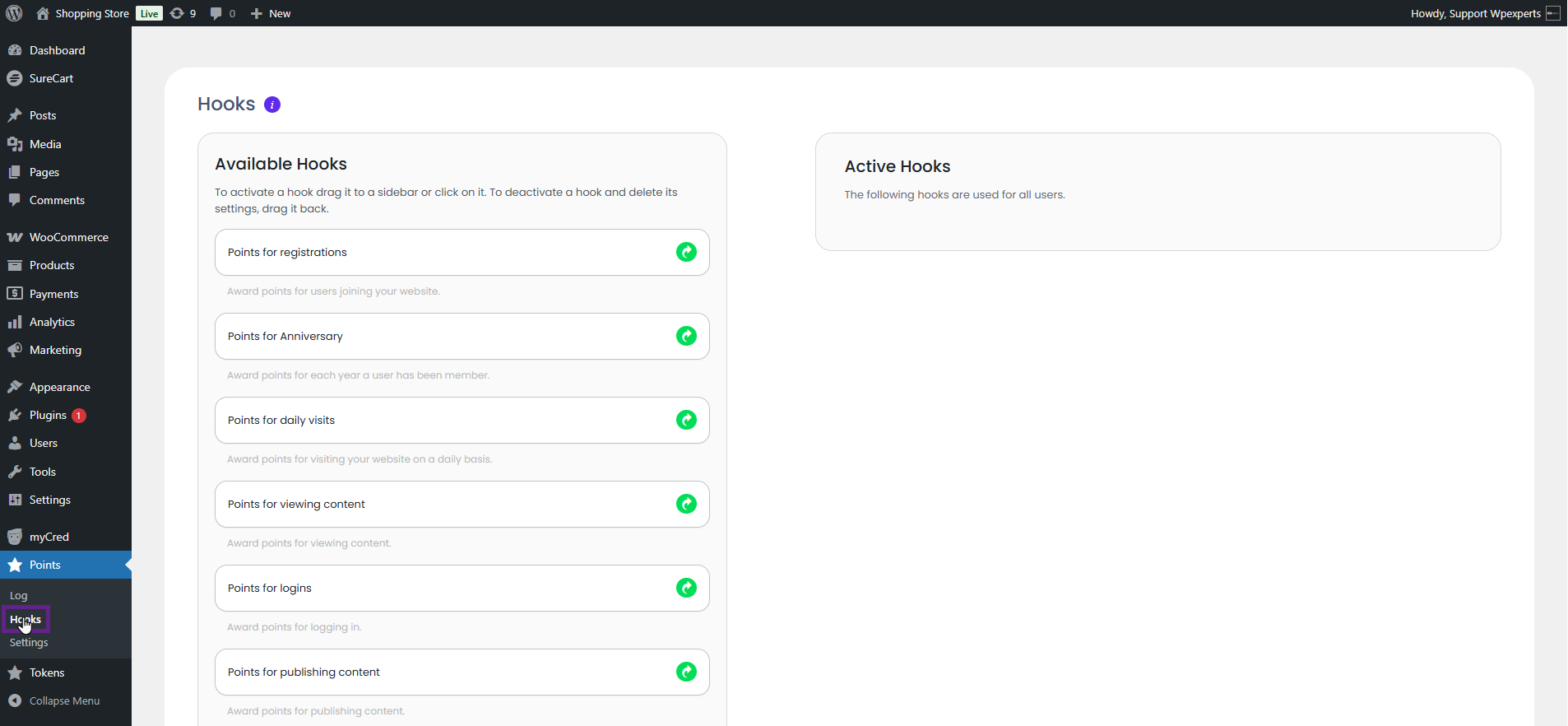Viewport: 1568px width, 726px height.
Task: Activate the Points for publishing content arrow
Action: (686, 672)
